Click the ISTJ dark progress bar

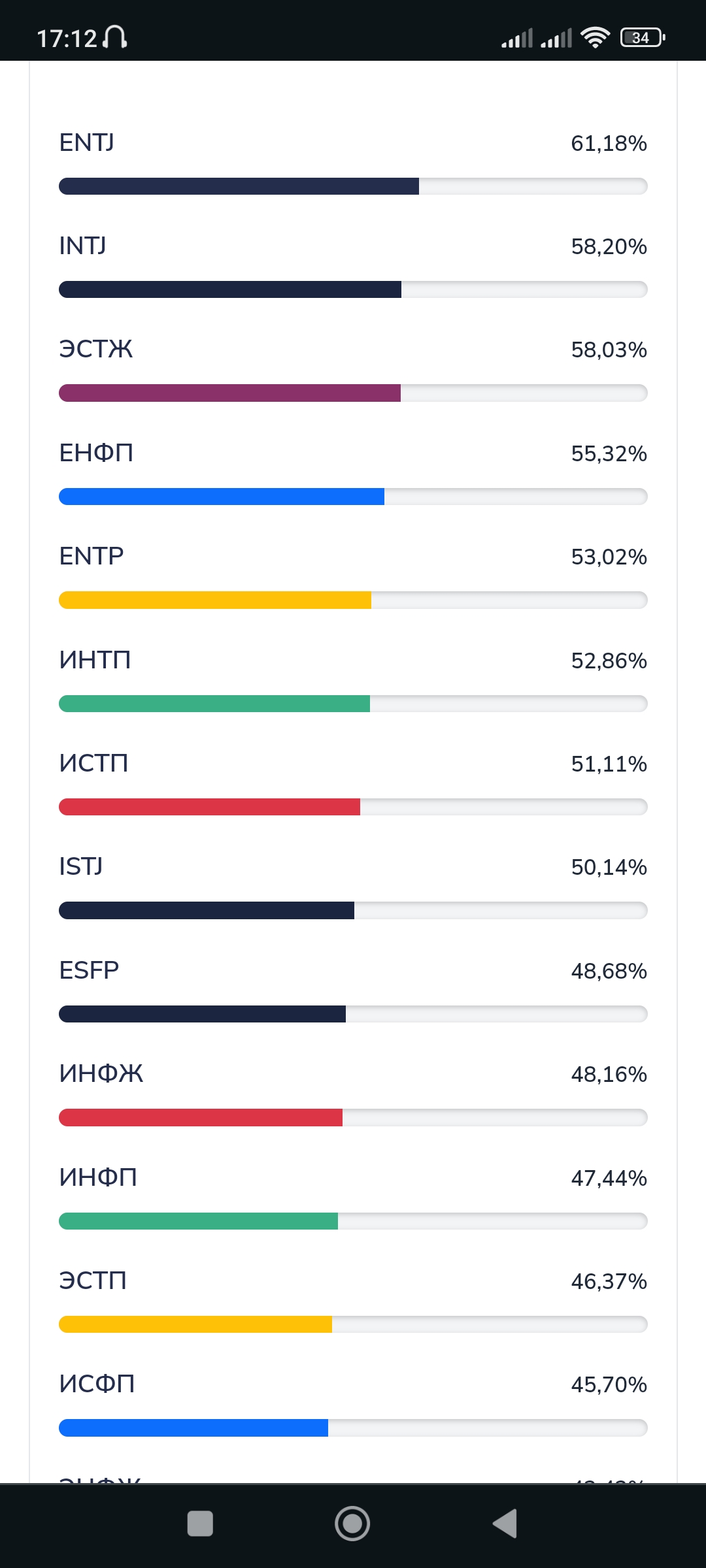tap(353, 910)
